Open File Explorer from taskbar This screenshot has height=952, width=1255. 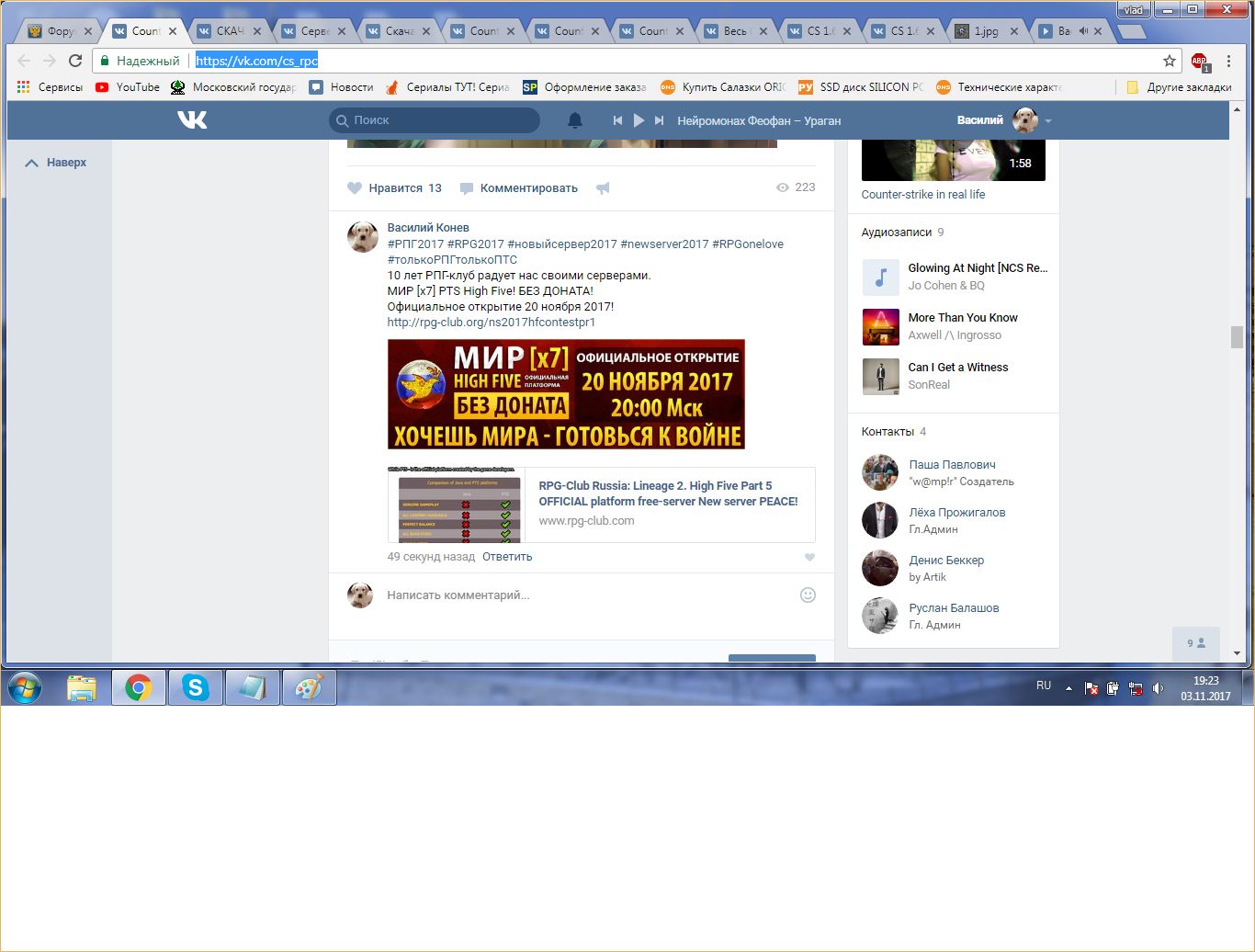82,687
